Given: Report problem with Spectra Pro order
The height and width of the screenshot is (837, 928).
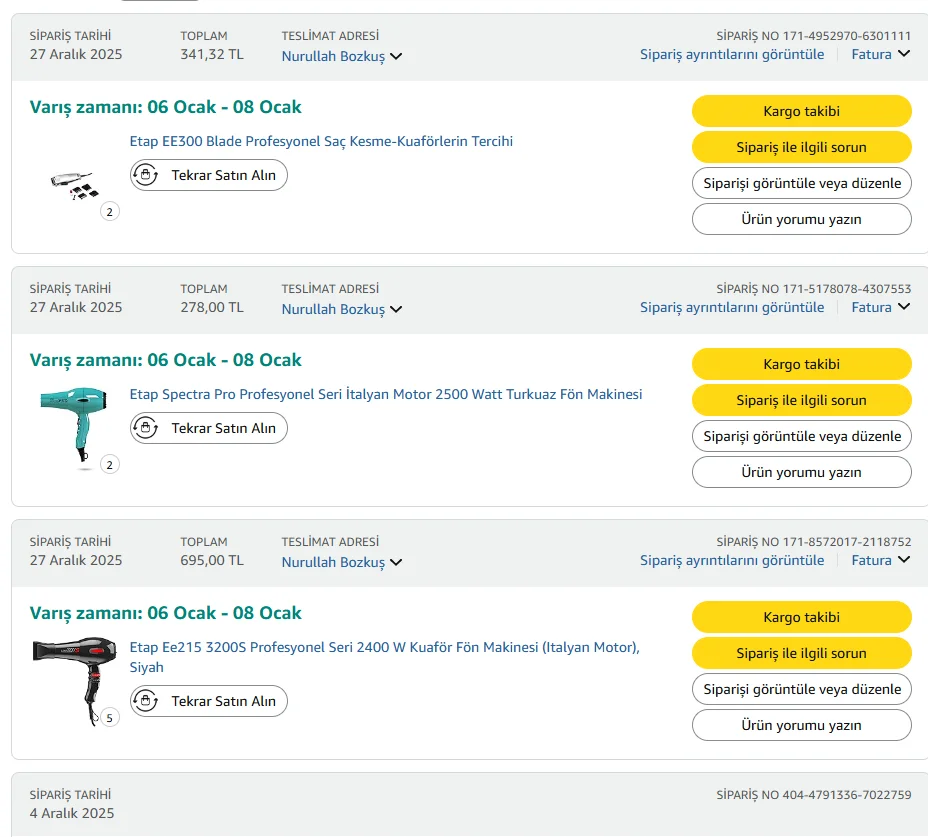Looking at the screenshot, I should [x=801, y=400].
